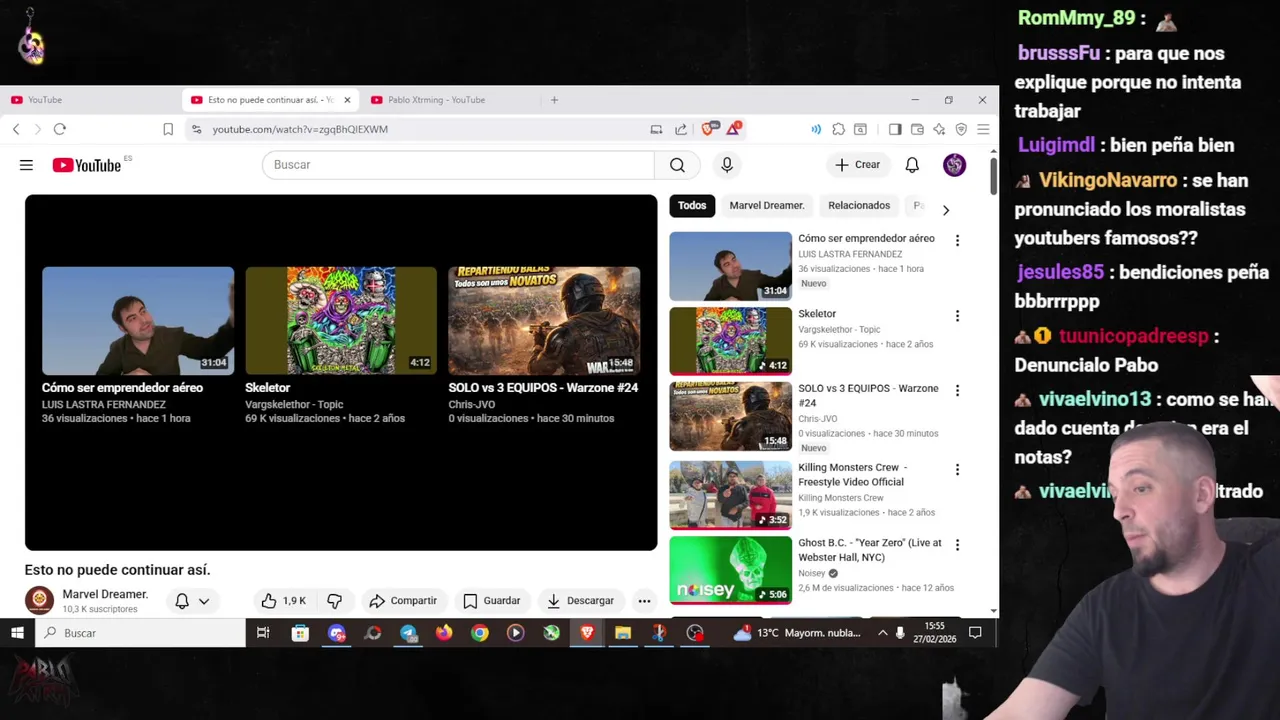Open the YouTube hamburger guide menu
This screenshot has height=720, width=1280.
pos(26,165)
